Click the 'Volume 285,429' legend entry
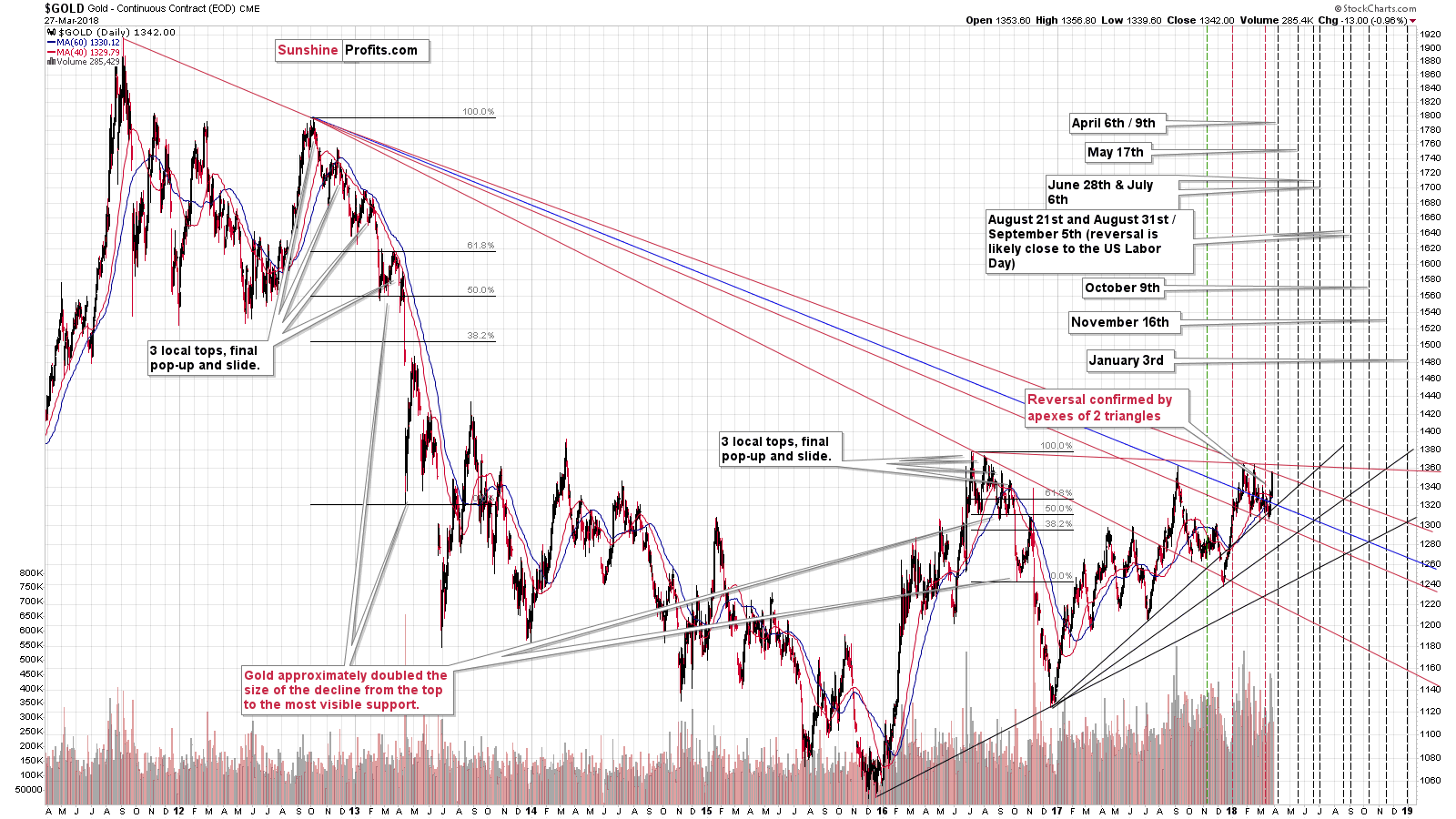The image size is (1456, 819). point(88,62)
